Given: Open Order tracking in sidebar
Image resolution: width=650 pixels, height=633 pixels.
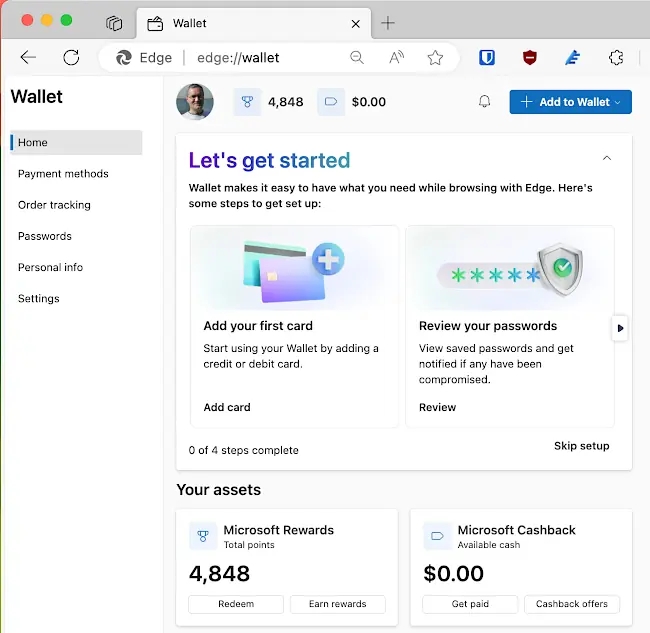Looking at the screenshot, I should pos(54,205).
